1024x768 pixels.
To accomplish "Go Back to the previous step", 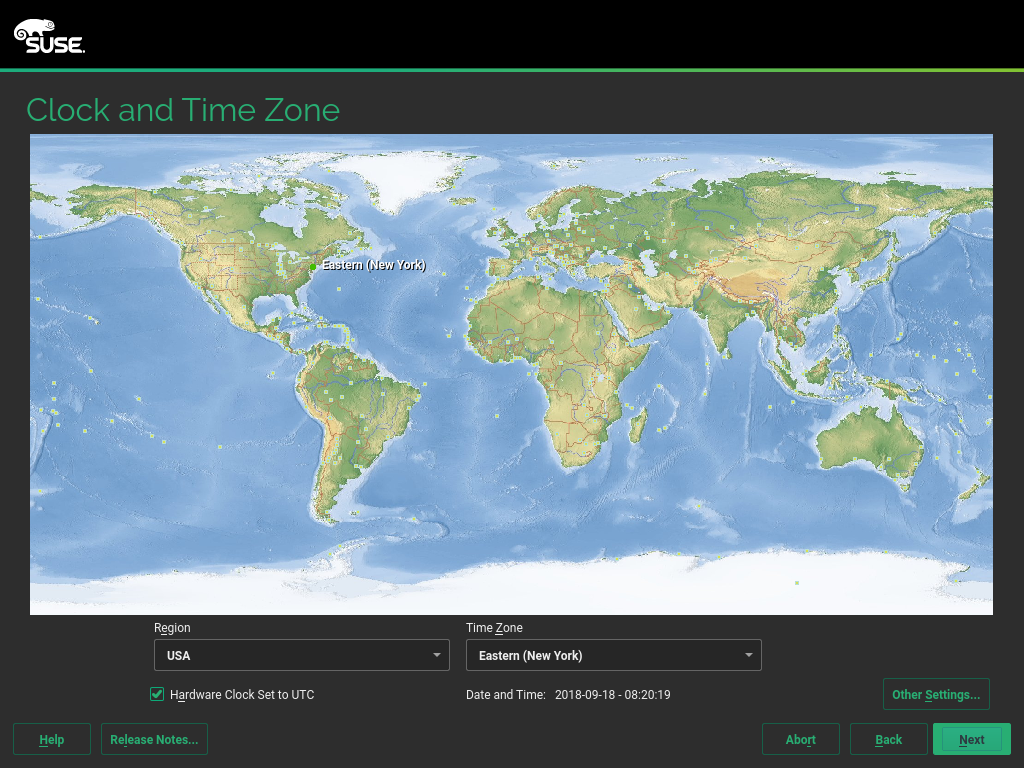I will click(888, 739).
